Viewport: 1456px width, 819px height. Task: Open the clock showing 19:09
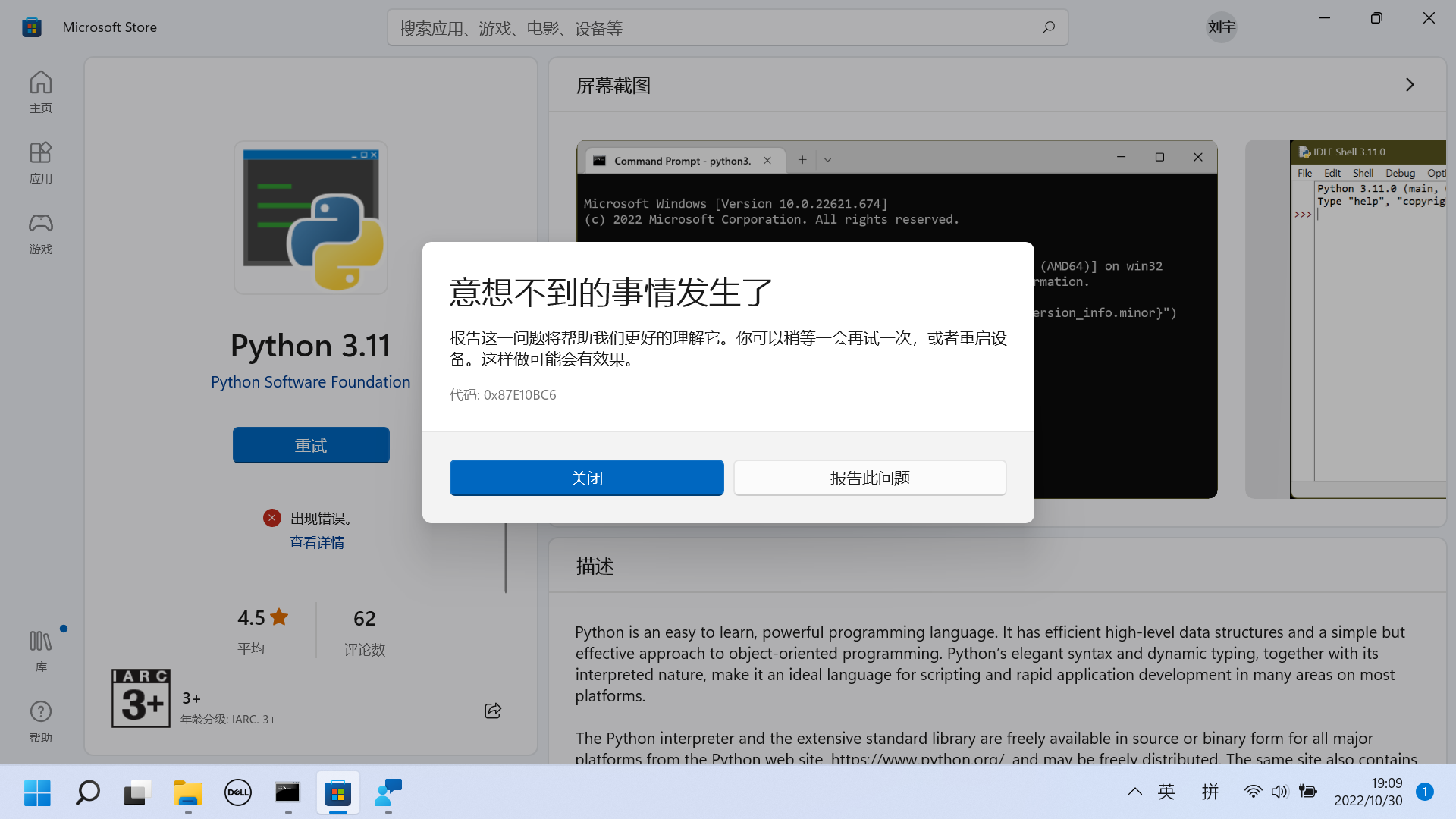1368,792
